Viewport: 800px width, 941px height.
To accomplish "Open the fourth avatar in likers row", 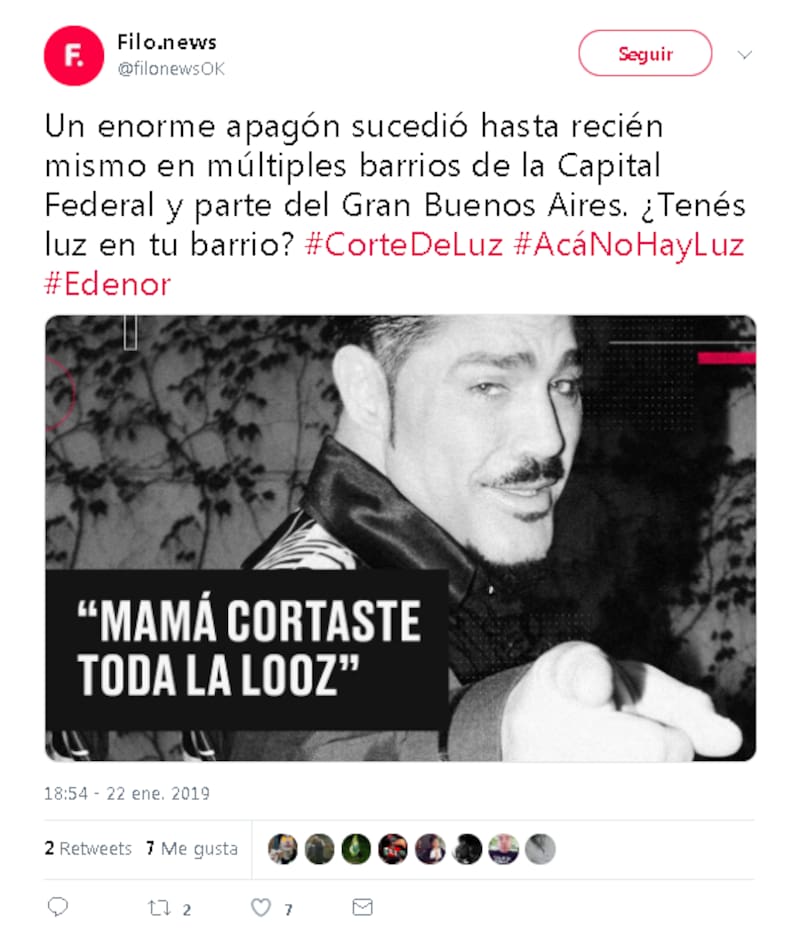I will 393,849.
